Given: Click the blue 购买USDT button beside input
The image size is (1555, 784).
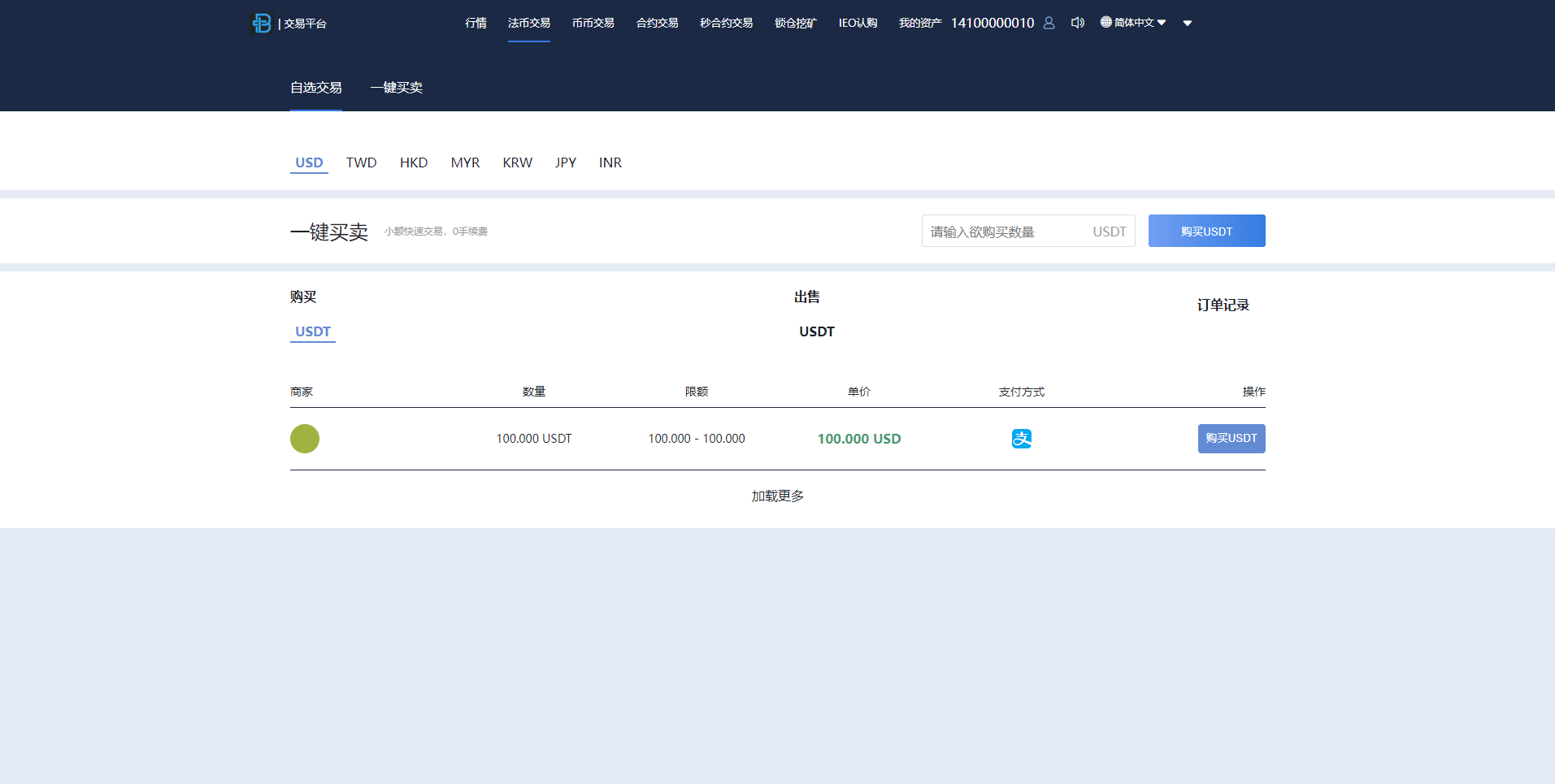Looking at the screenshot, I should [x=1206, y=231].
